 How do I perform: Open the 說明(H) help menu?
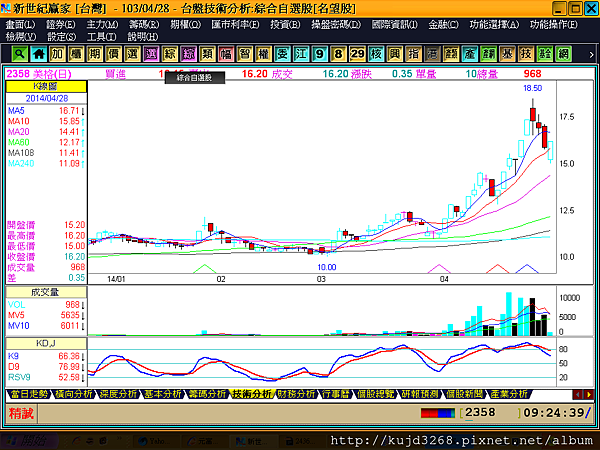coord(143,37)
